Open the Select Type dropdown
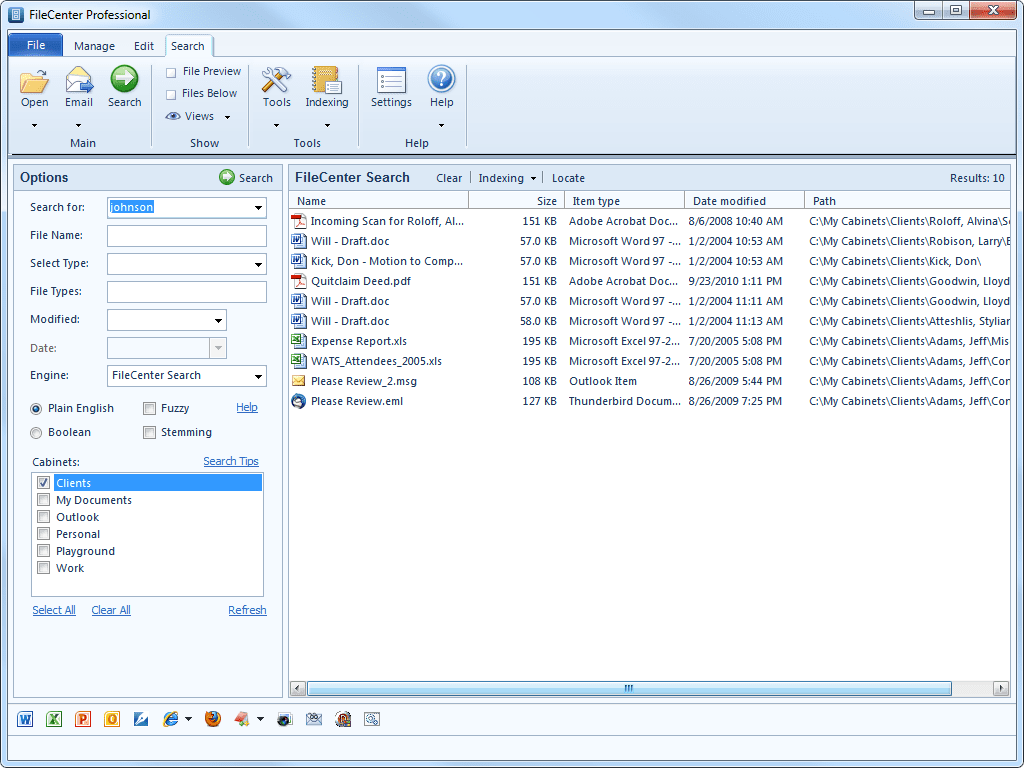Screen dimensions: 1024x768 258,264
